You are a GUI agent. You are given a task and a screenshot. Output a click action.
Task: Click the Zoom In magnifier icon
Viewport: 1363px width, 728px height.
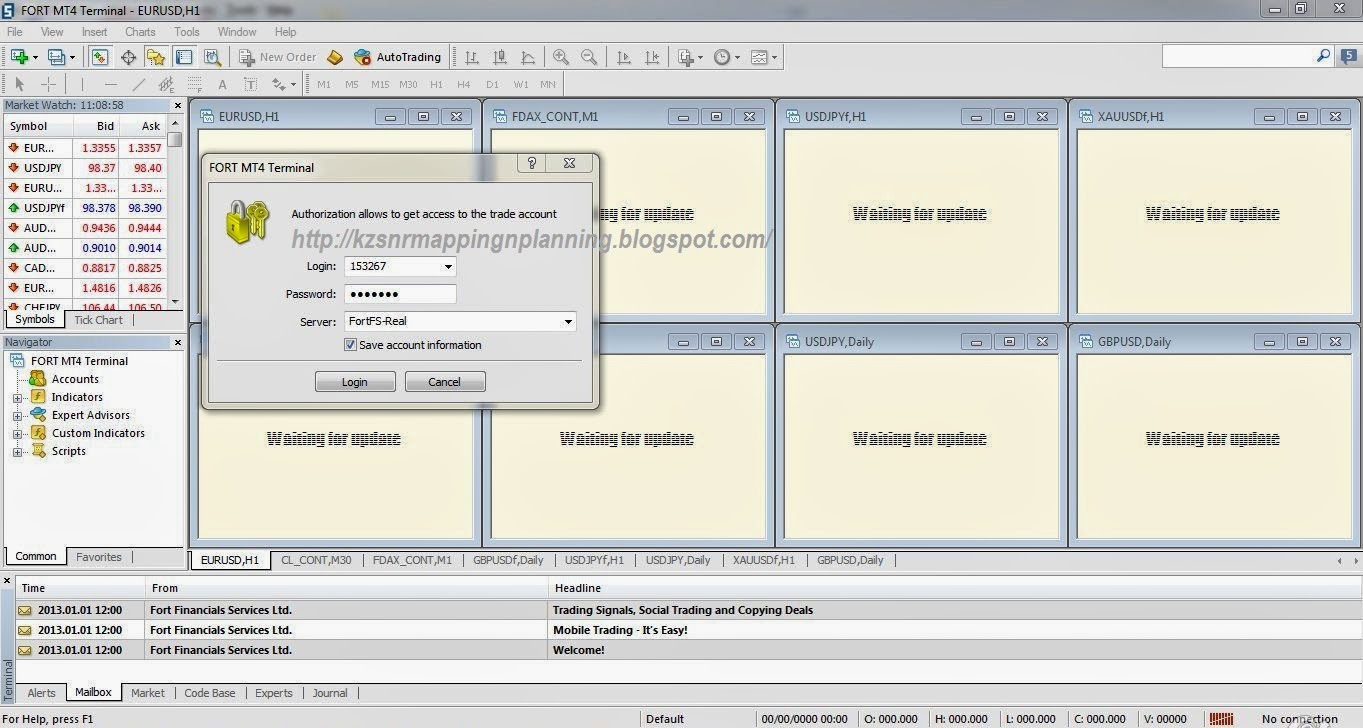point(561,57)
